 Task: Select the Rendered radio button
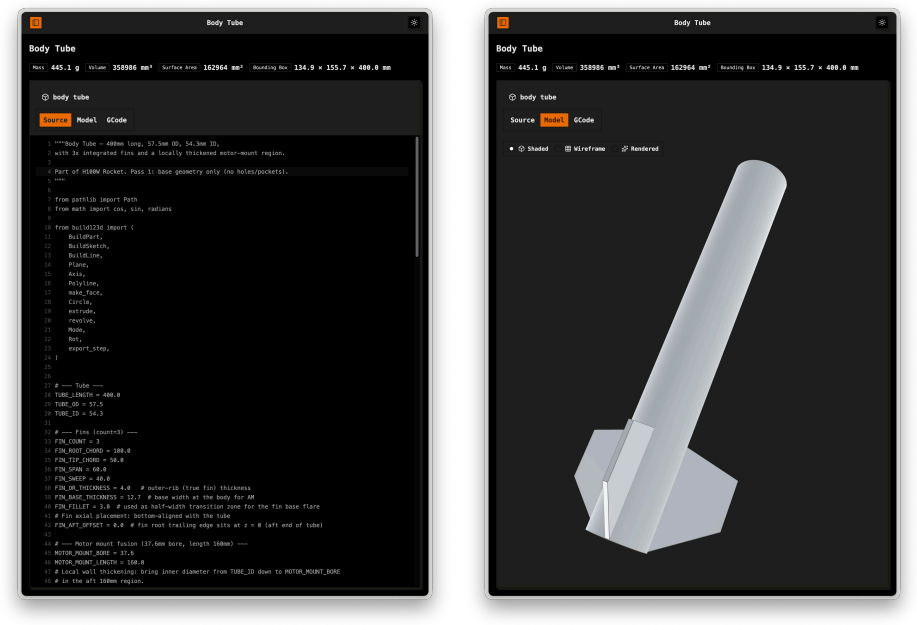point(615,149)
